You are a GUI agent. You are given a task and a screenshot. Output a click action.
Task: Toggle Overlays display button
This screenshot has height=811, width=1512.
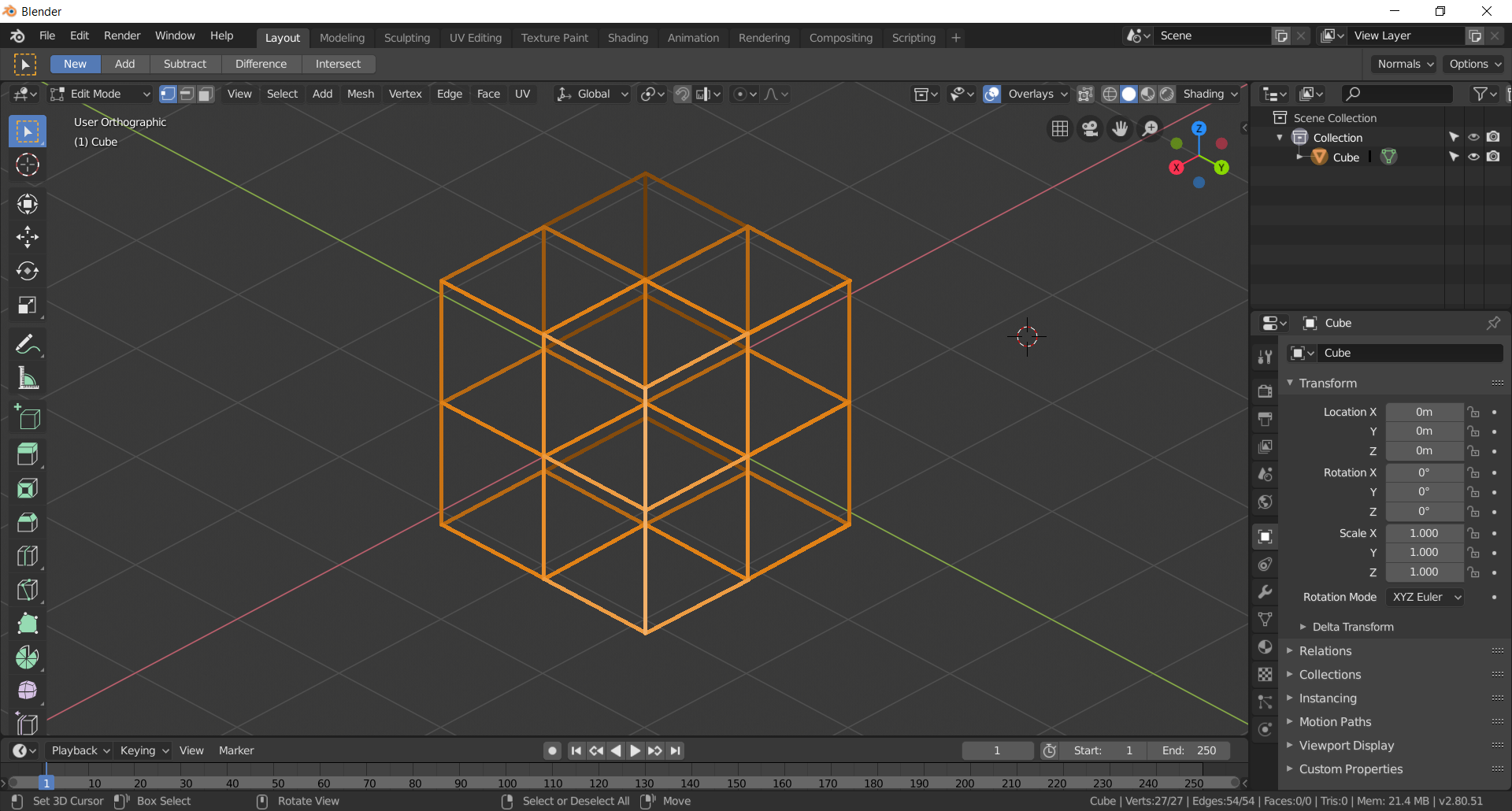[992, 94]
